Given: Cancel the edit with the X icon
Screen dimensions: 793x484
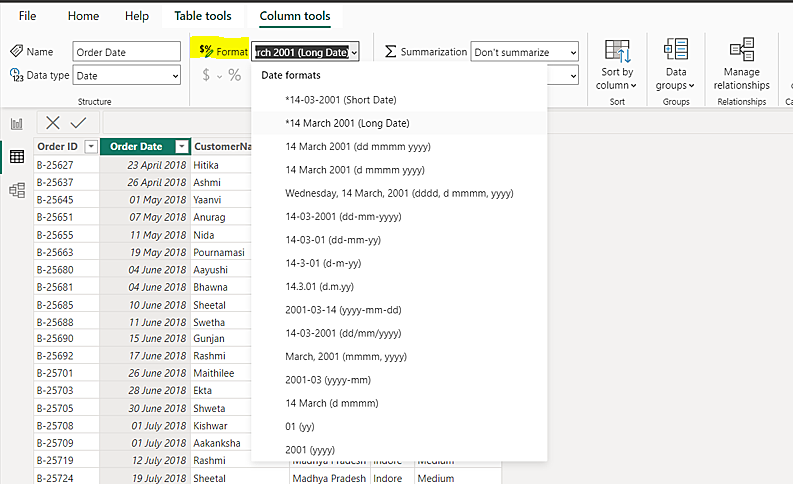Looking at the screenshot, I should (53, 122).
